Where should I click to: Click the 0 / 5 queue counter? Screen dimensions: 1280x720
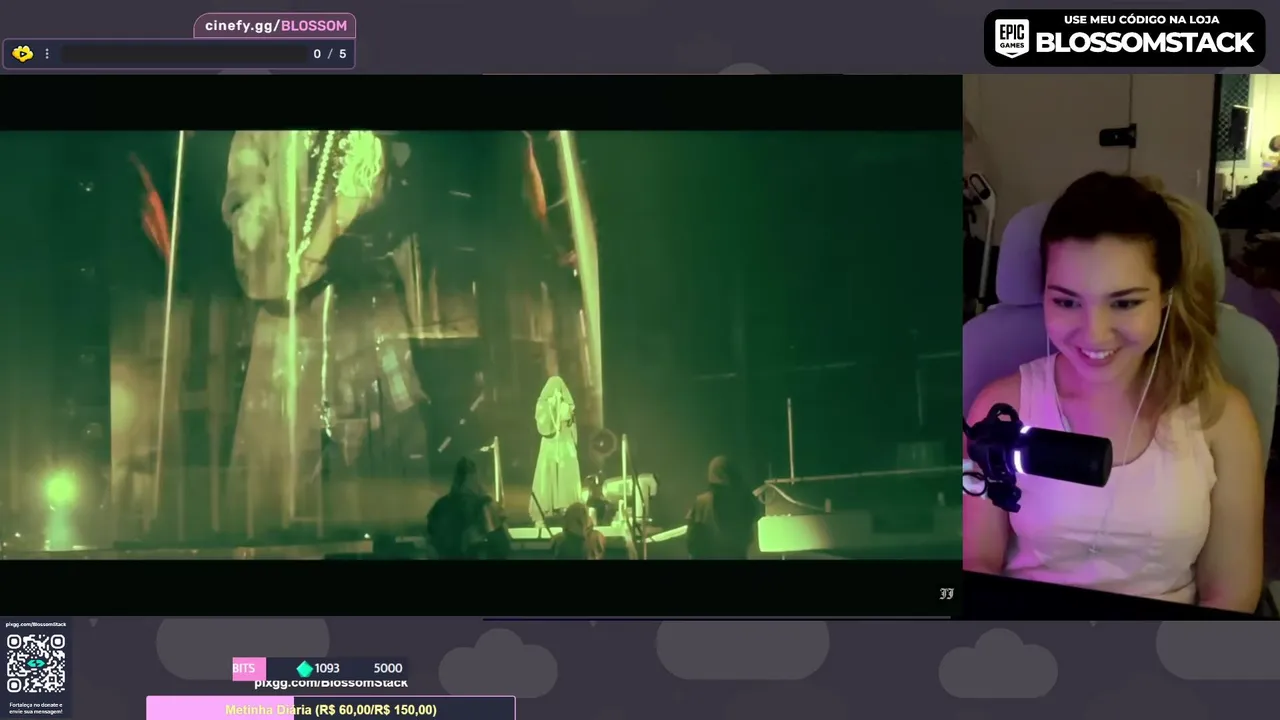[330, 54]
